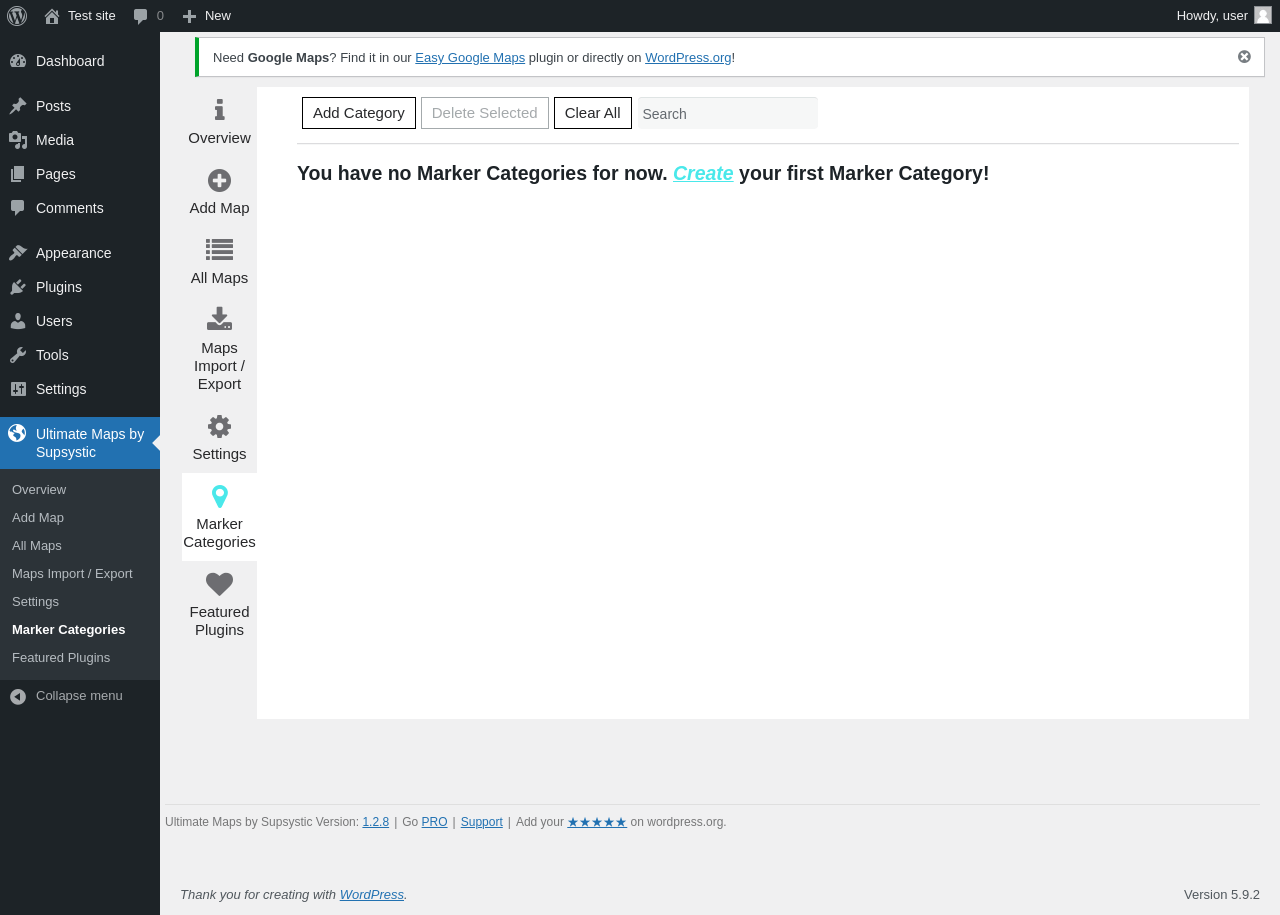The image size is (1280, 915).
Task: Click the Posts pushpin icon
Action: (18, 106)
